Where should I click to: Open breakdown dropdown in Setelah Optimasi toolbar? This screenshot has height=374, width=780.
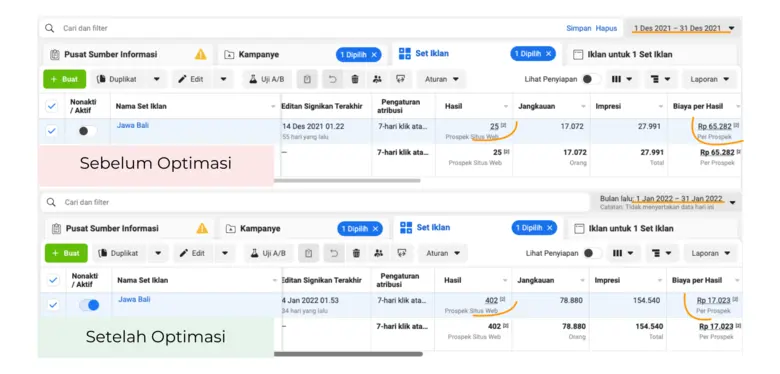point(661,253)
